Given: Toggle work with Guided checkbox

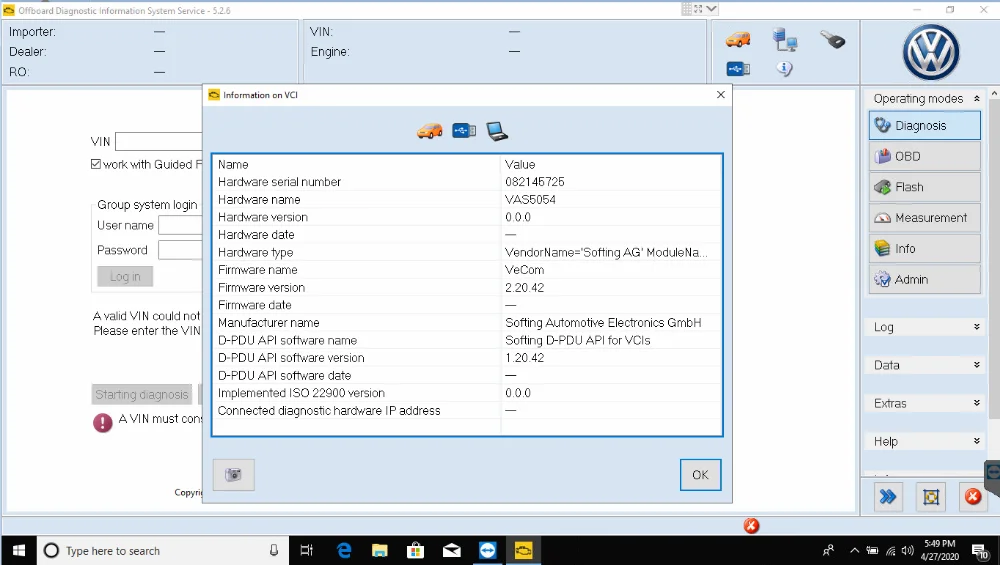Looking at the screenshot, I should 96,164.
